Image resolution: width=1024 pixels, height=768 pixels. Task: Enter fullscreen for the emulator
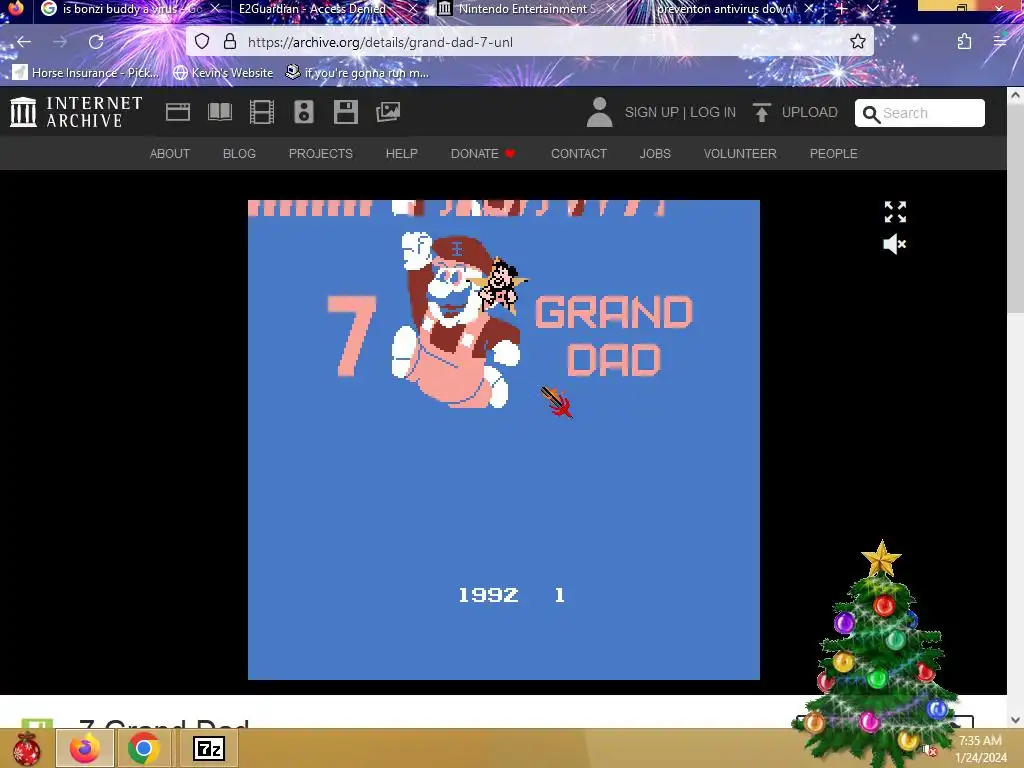[x=895, y=212]
